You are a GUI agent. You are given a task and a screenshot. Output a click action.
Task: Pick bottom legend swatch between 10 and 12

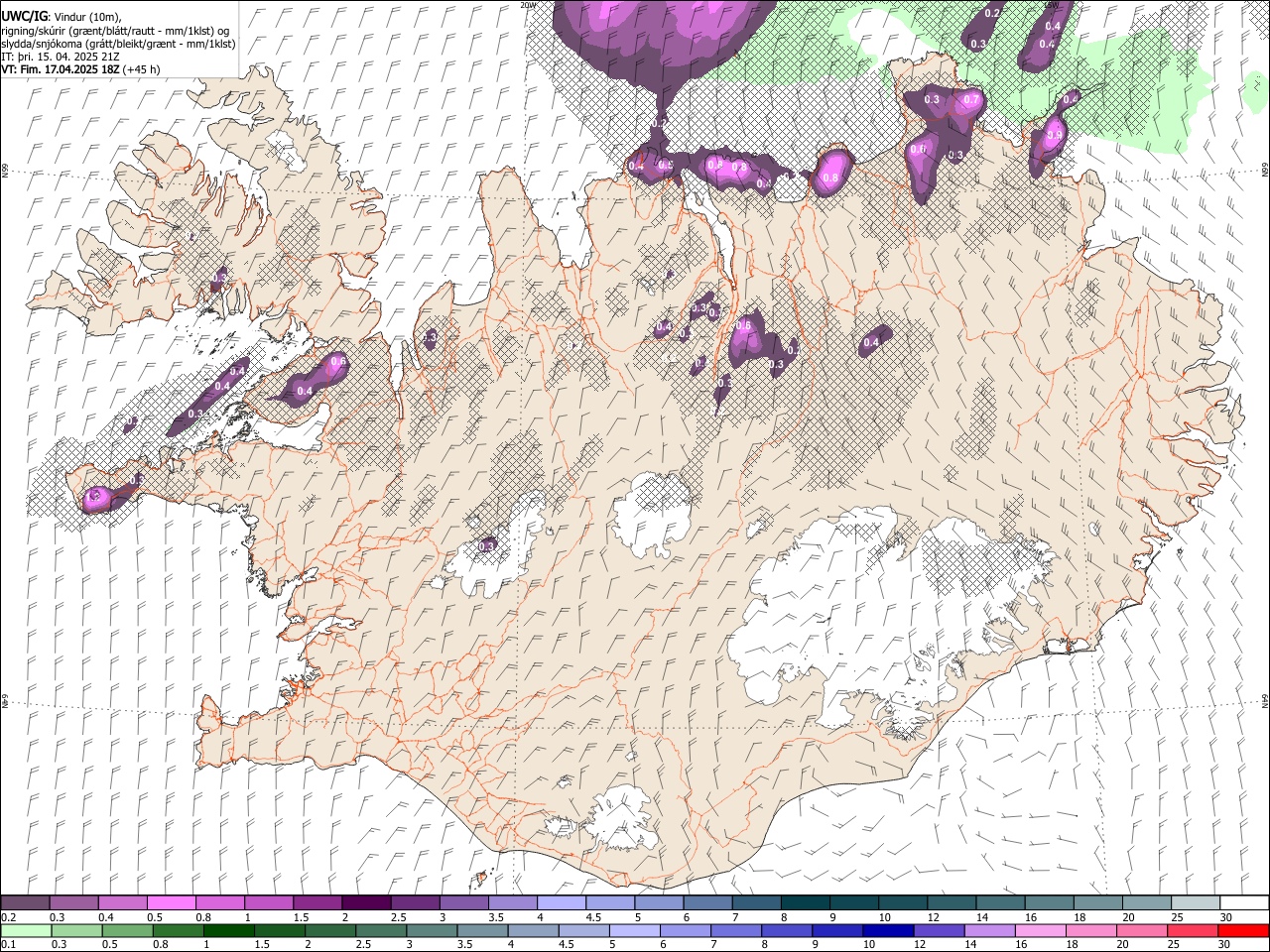click(886, 930)
